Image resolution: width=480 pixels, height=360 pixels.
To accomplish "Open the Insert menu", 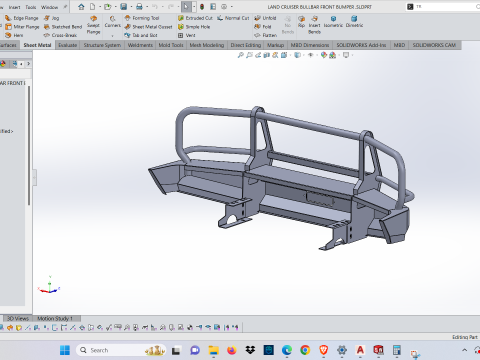I will pyautogui.click(x=14, y=7).
